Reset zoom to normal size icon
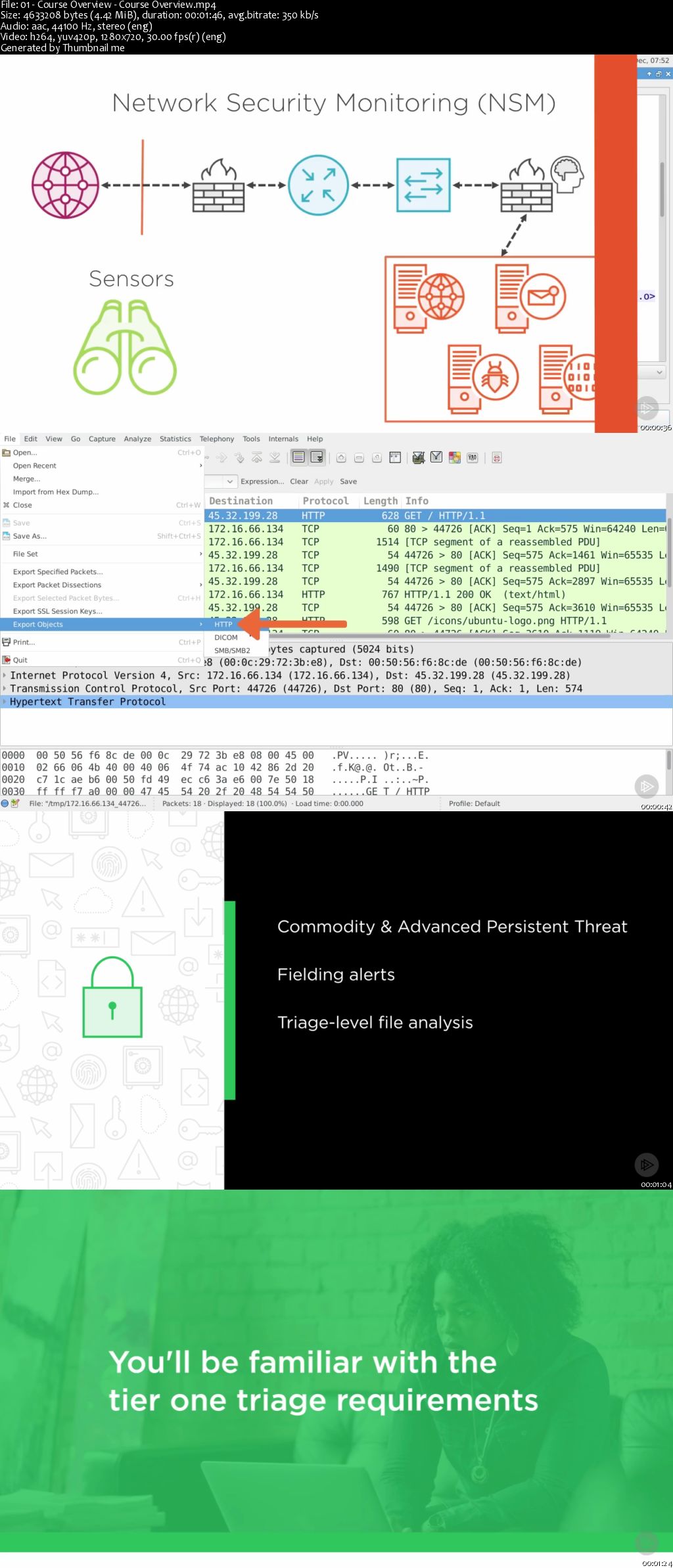The image size is (673, 1568). [x=377, y=458]
